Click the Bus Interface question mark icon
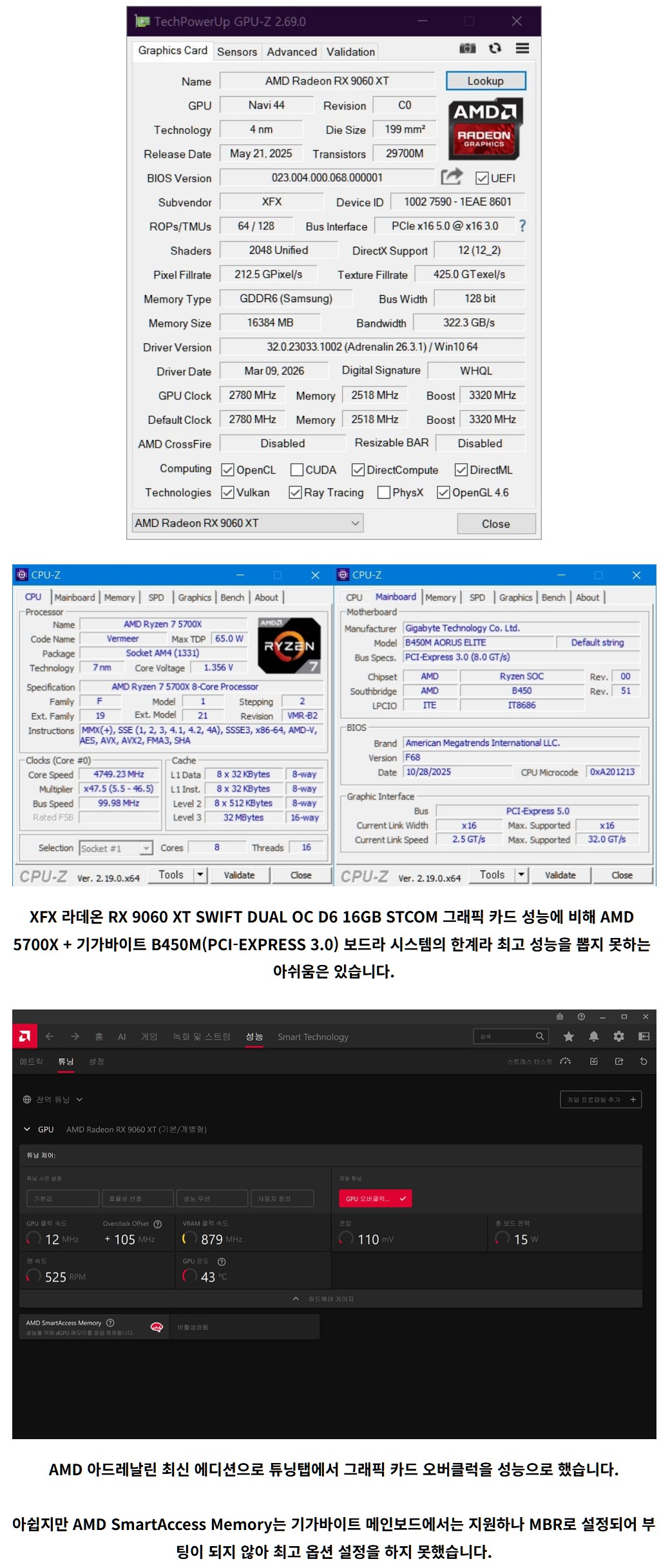This screenshot has width=670, height=1568. tap(522, 226)
